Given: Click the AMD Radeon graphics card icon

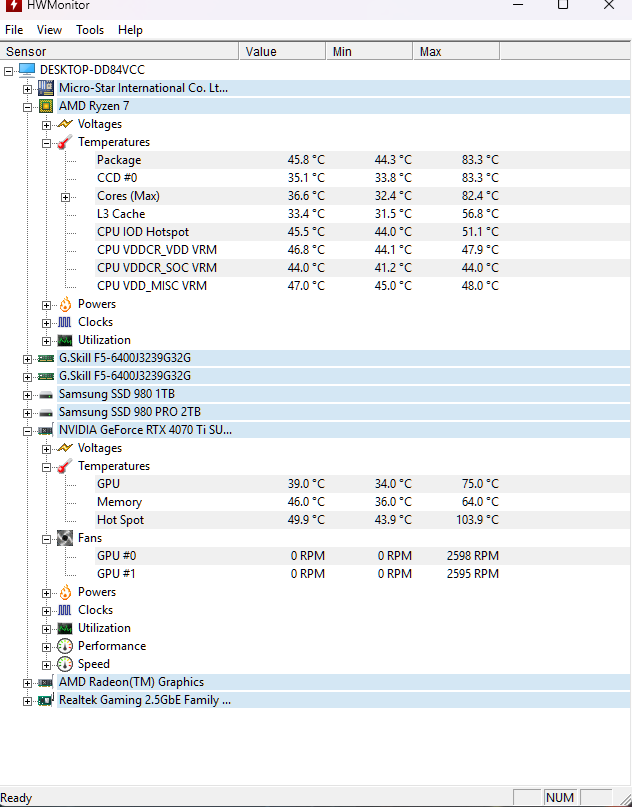Looking at the screenshot, I should pos(46,682).
